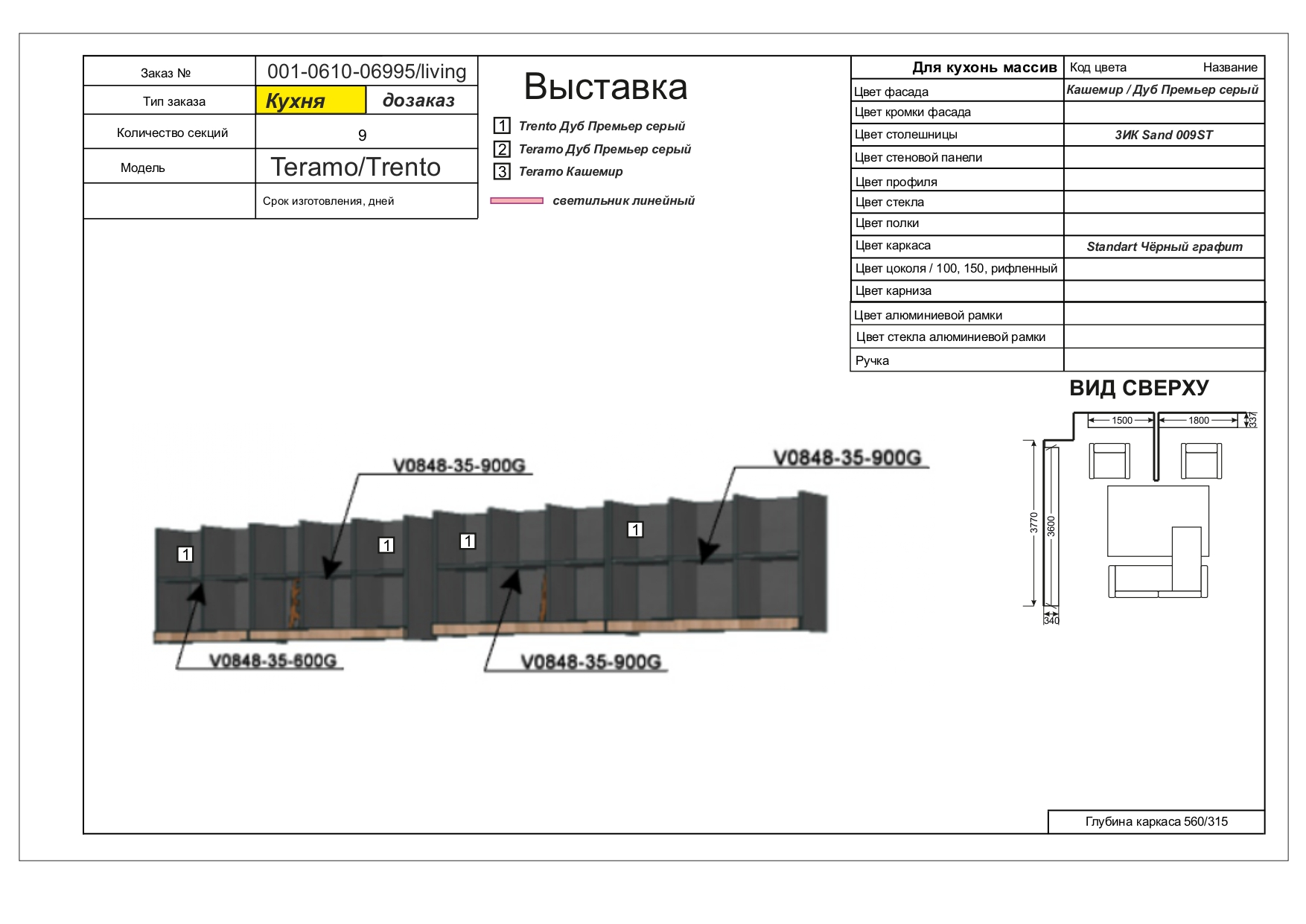The width and height of the screenshot is (1306, 924).
Task: Click the order number 001-0610-06995/living field
Action: [x=366, y=71]
